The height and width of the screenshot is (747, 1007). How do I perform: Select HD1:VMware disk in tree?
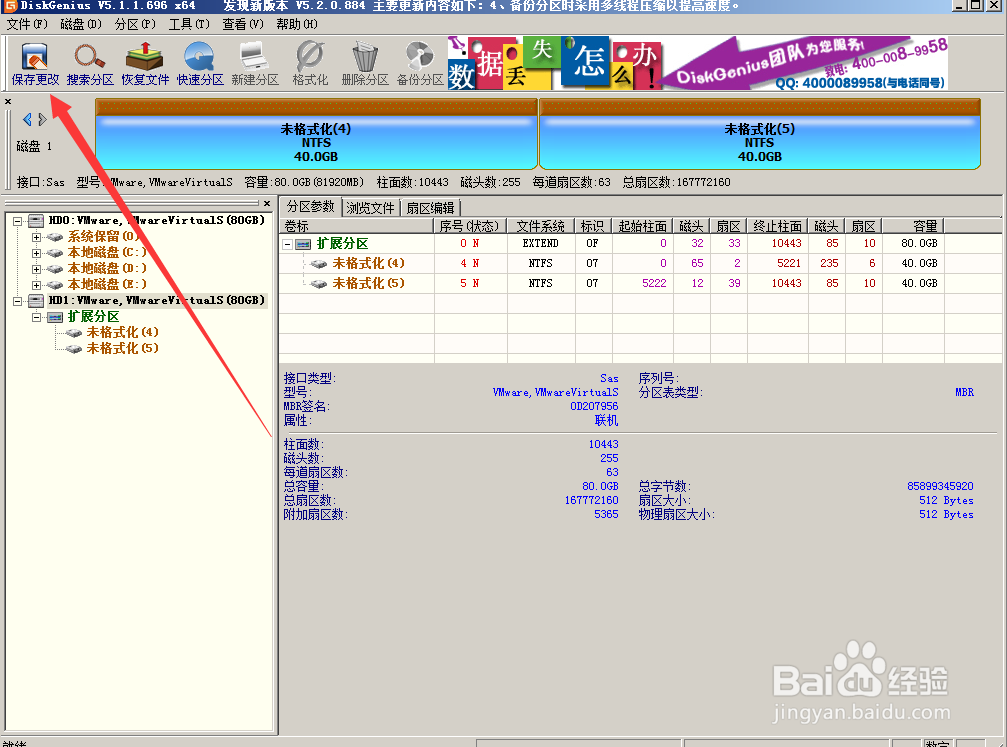157,301
